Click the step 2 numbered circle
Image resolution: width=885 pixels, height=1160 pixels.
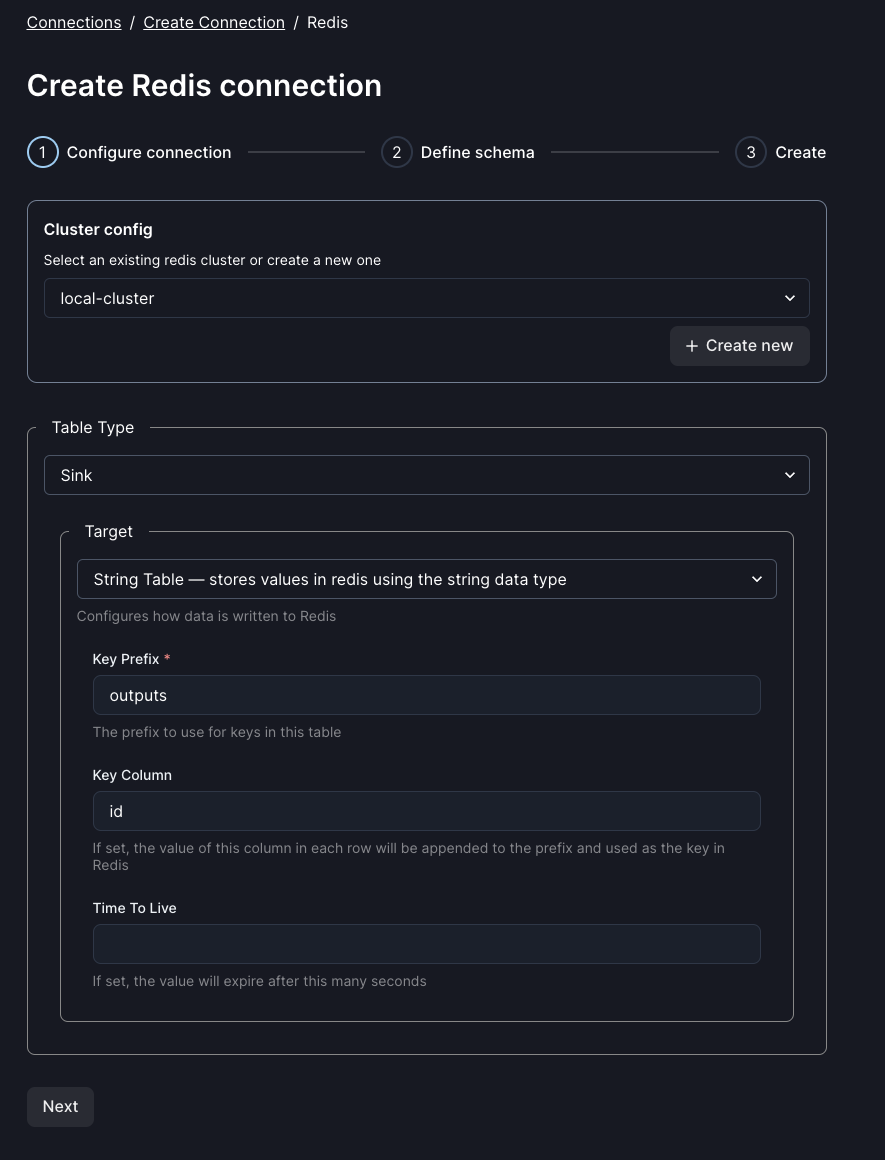point(396,152)
